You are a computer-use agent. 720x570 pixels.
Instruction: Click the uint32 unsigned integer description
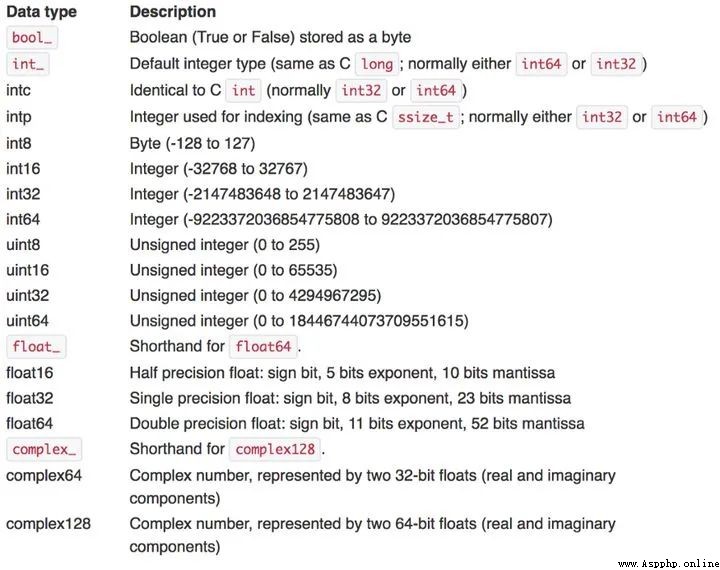pos(255,295)
